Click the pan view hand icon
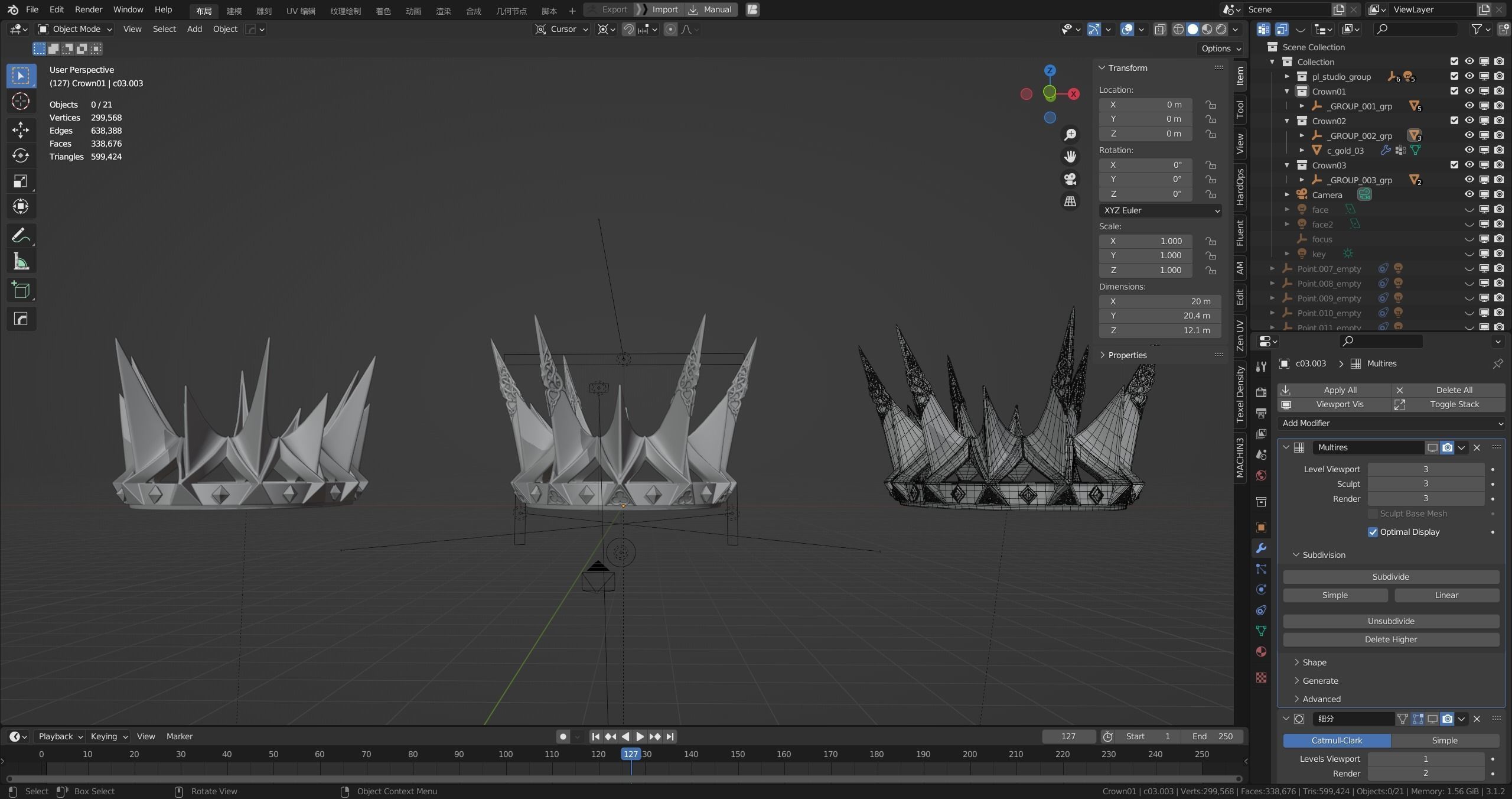Screen dimensions: 1512x799 (1070, 157)
